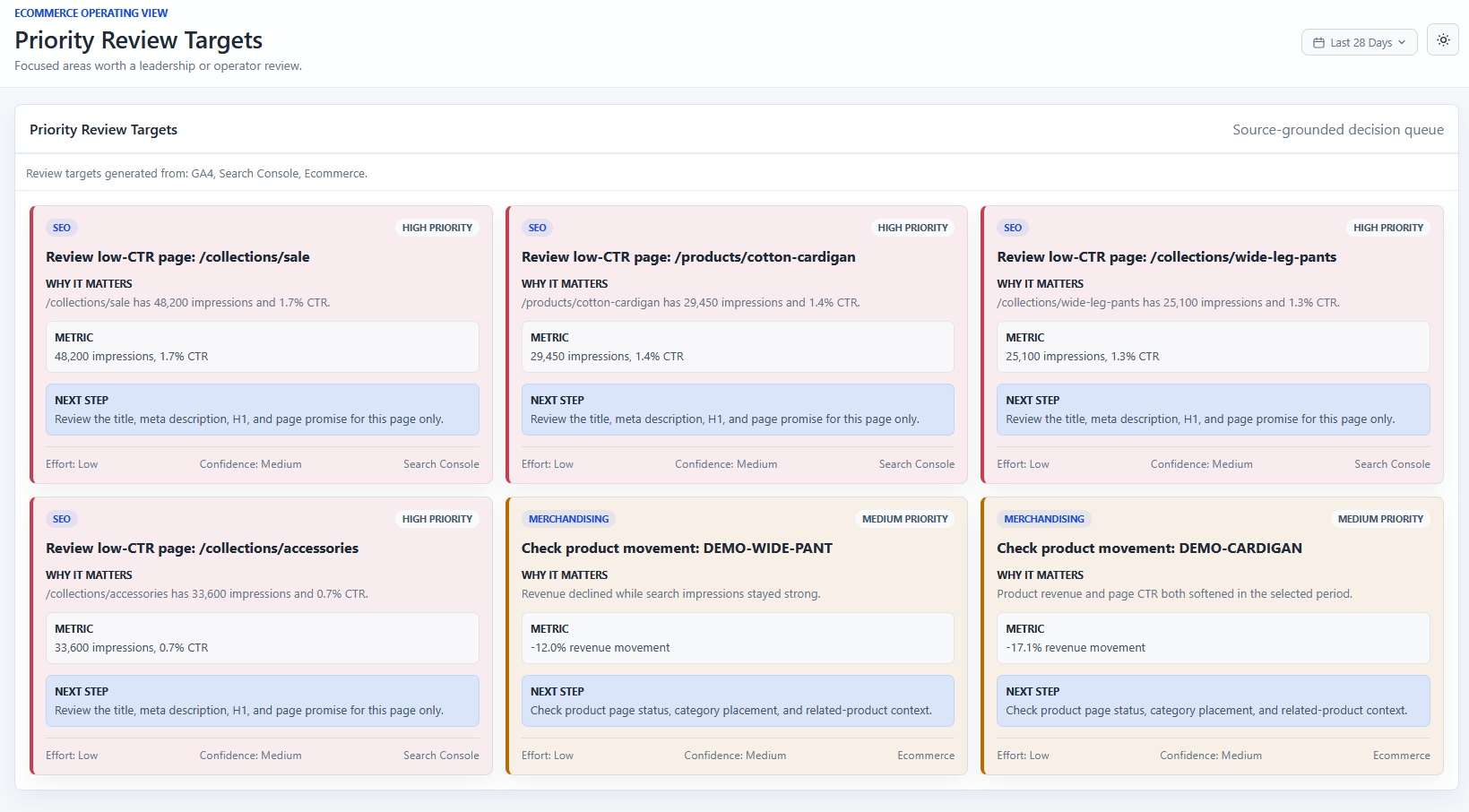The width and height of the screenshot is (1469, 812).
Task: Select the -12.0% revenue movement metric
Action: click(x=601, y=648)
